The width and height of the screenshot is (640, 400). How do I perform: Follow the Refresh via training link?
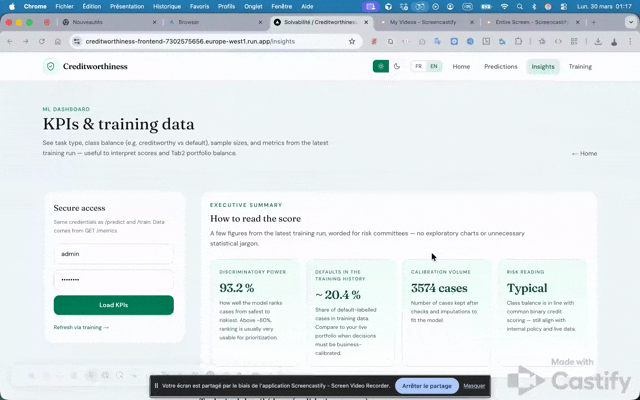pos(81,327)
